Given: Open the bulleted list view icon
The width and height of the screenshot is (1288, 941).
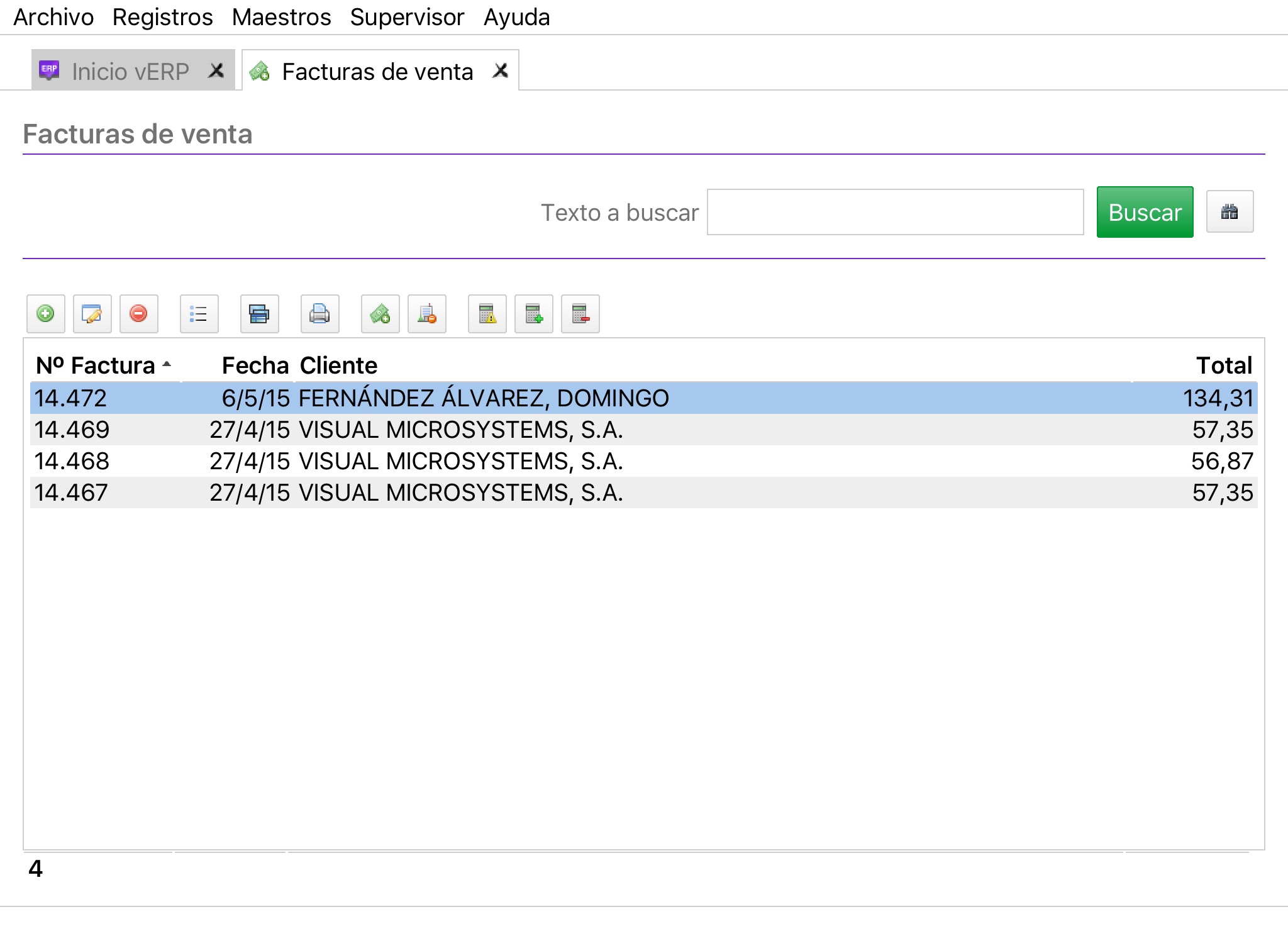Looking at the screenshot, I should click(x=199, y=314).
